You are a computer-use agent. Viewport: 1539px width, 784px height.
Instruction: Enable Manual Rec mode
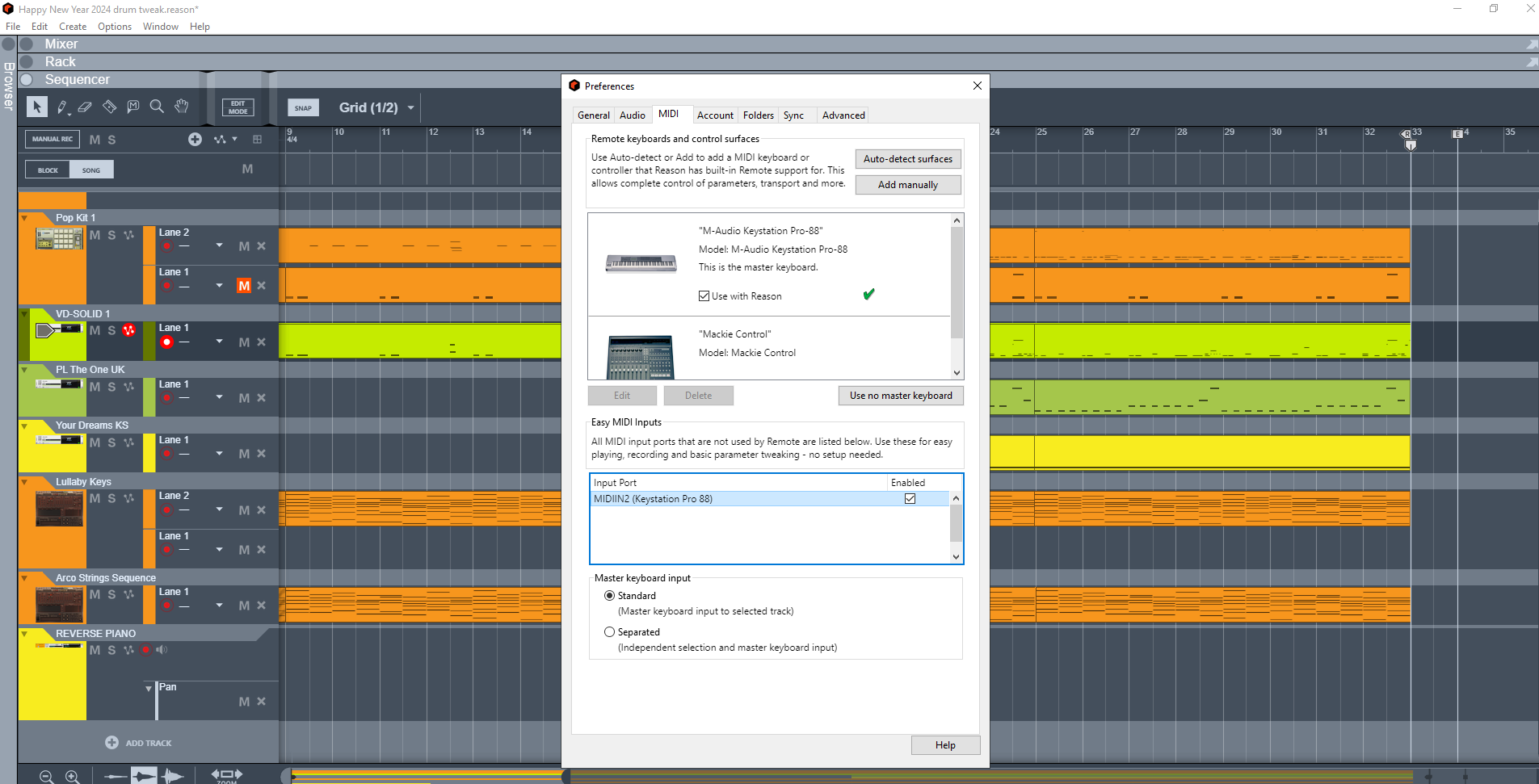click(x=53, y=139)
